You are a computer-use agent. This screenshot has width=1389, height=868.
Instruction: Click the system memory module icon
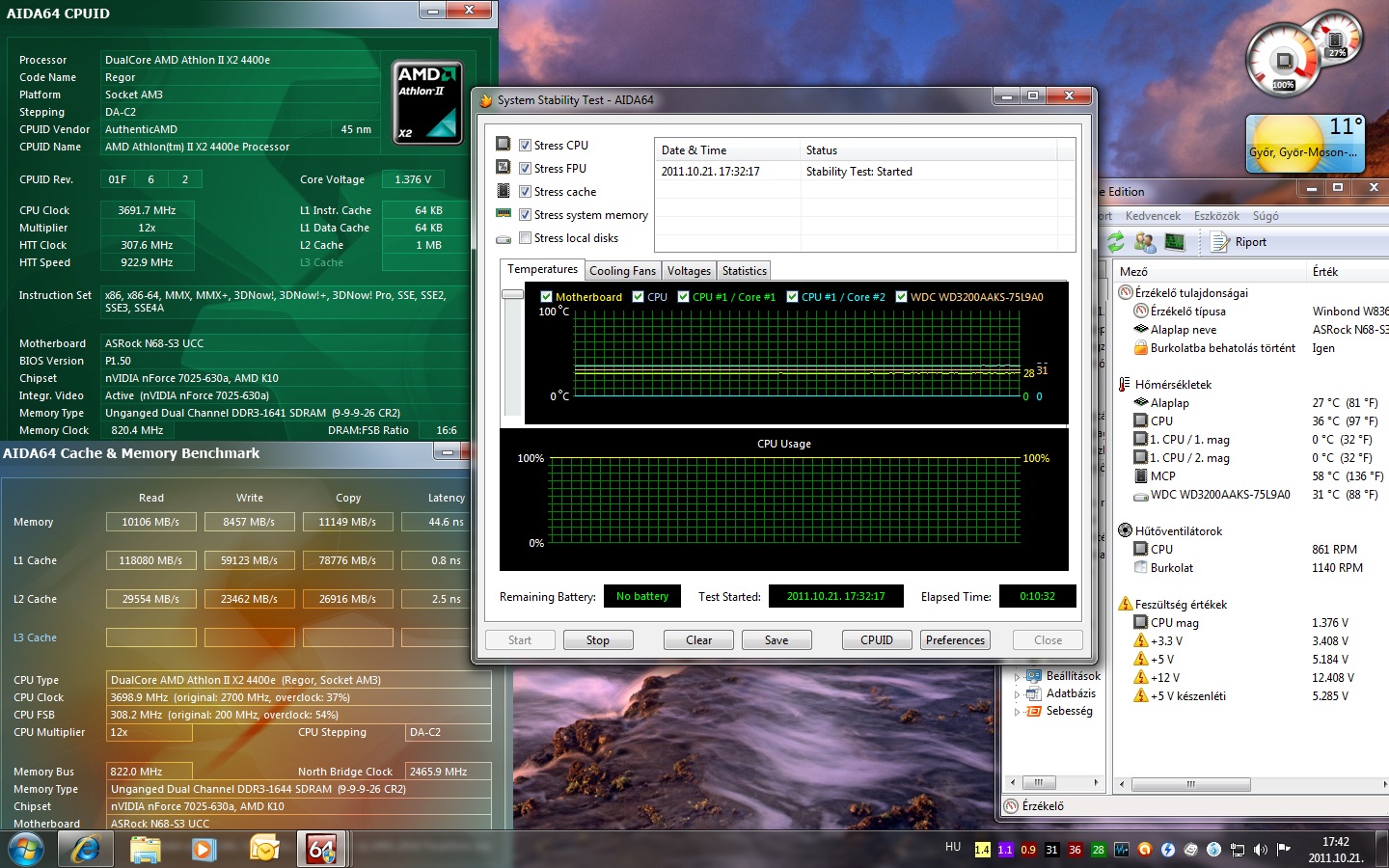[x=503, y=213]
